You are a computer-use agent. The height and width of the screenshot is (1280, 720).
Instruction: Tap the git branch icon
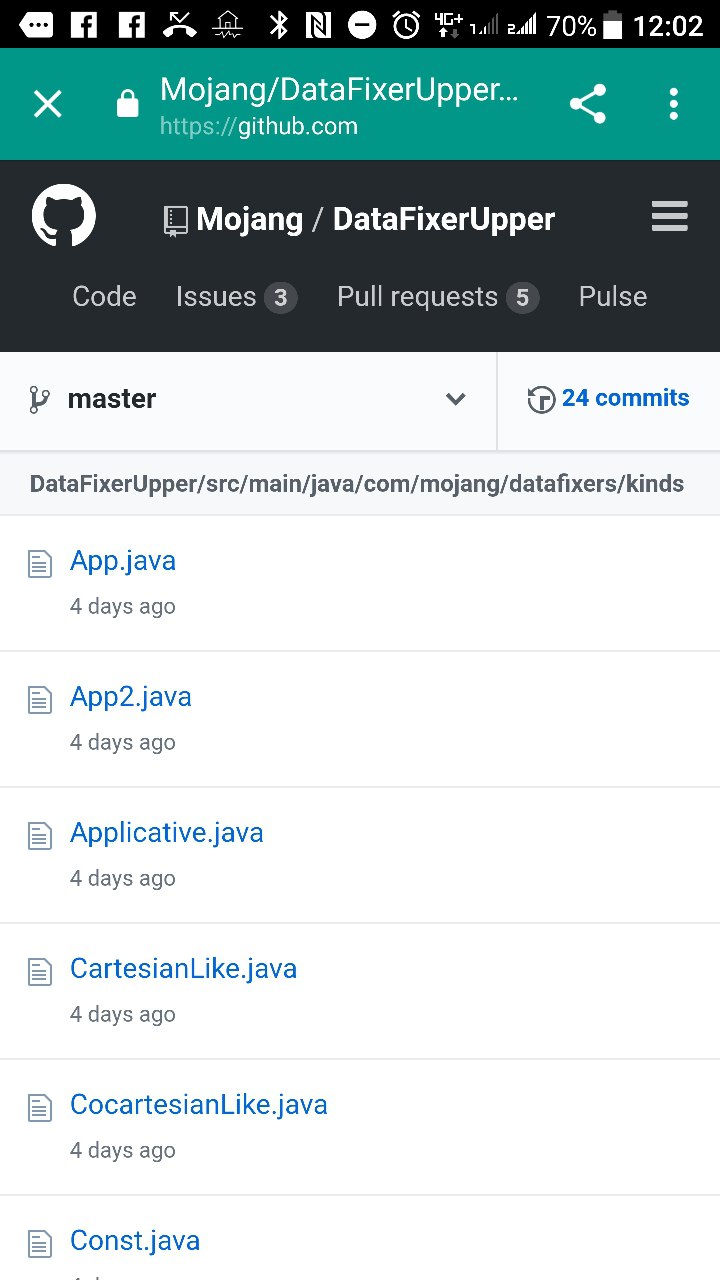click(39, 400)
